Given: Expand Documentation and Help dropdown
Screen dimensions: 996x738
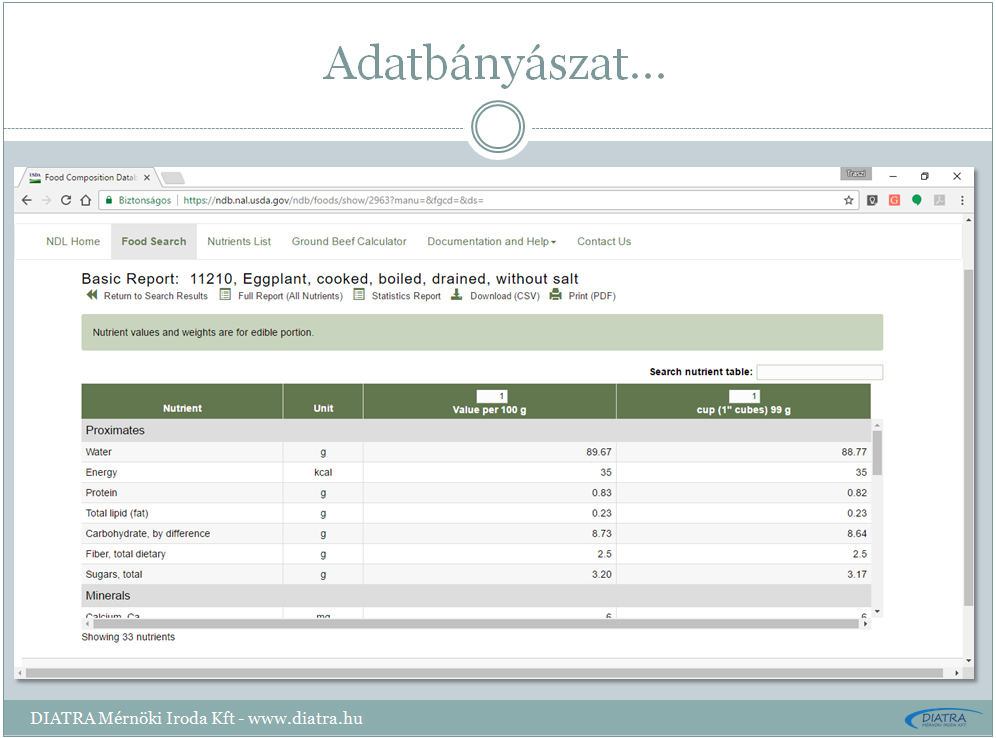Looking at the screenshot, I should (491, 241).
